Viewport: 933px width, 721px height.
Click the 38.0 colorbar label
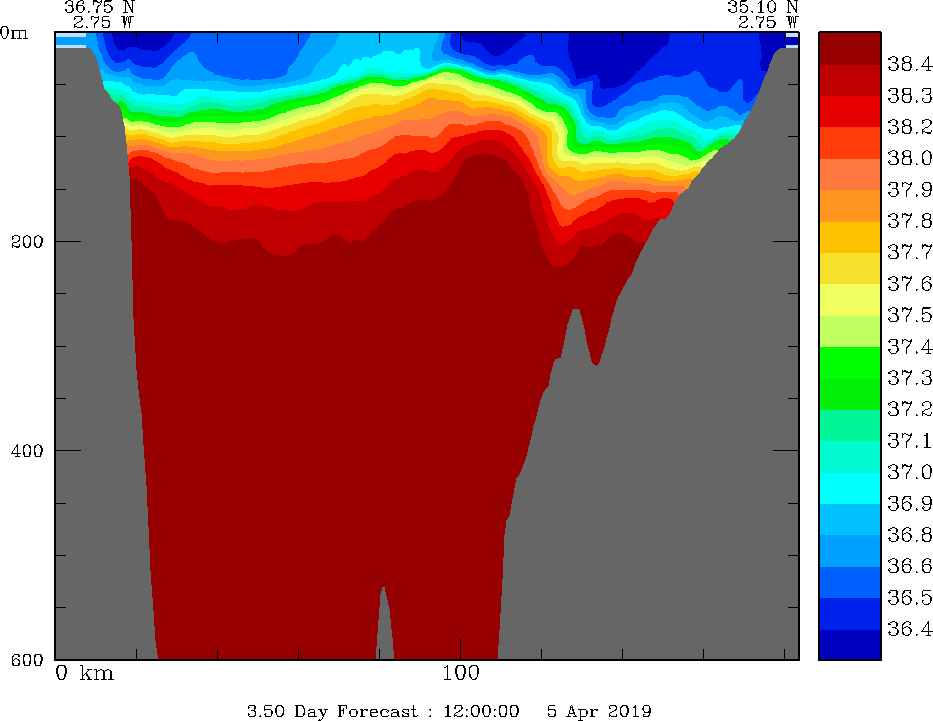tap(909, 158)
